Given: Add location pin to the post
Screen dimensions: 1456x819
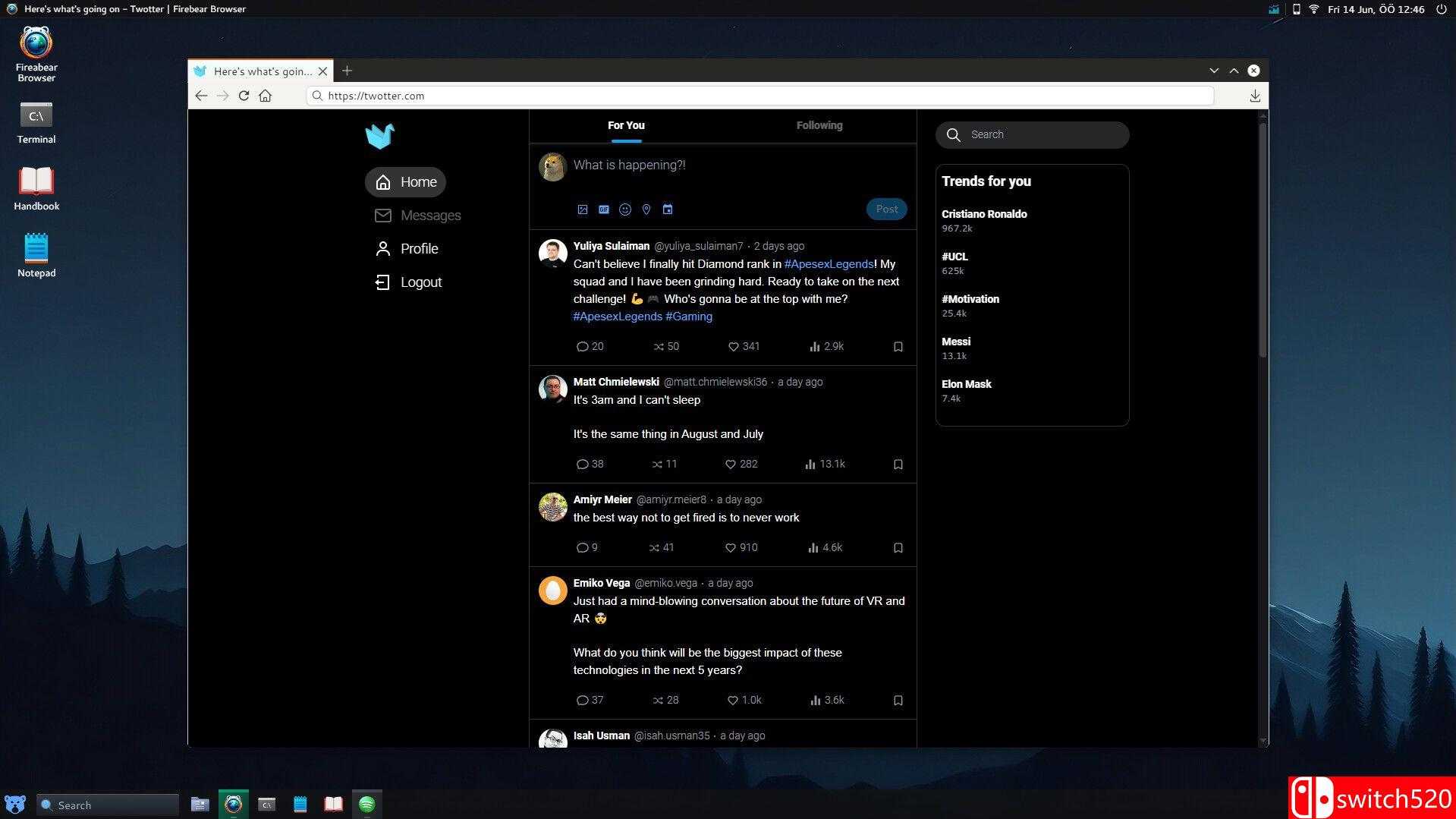Looking at the screenshot, I should (646, 209).
